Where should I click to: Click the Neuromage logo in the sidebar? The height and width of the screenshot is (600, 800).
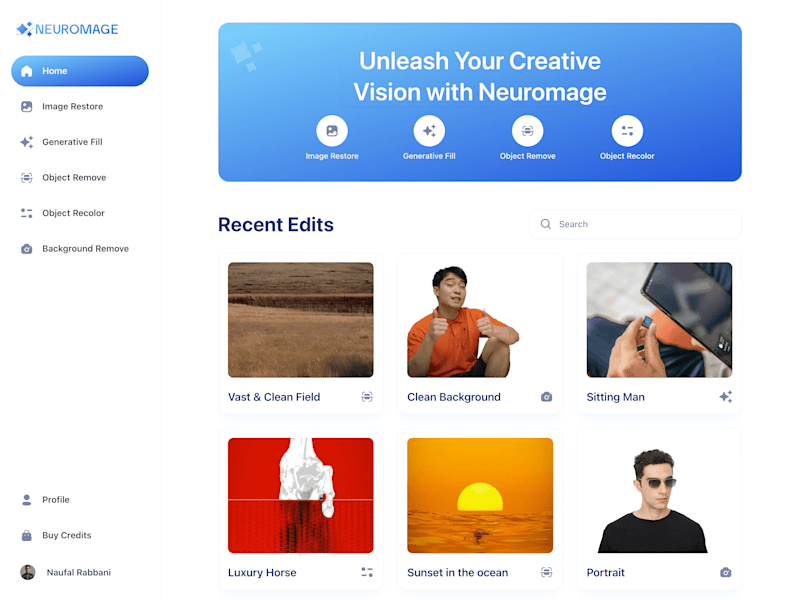pyautogui.click(x=67, y=29)
